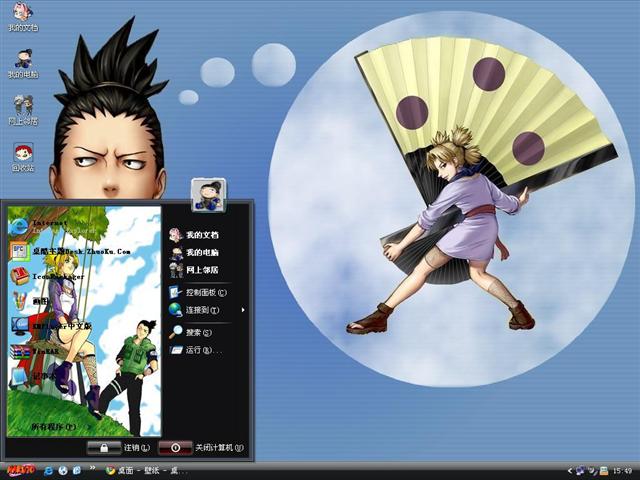Launch KMPlayer中文版 from start menu
Screen dimensions: 640x480
[x=51, y=326]
